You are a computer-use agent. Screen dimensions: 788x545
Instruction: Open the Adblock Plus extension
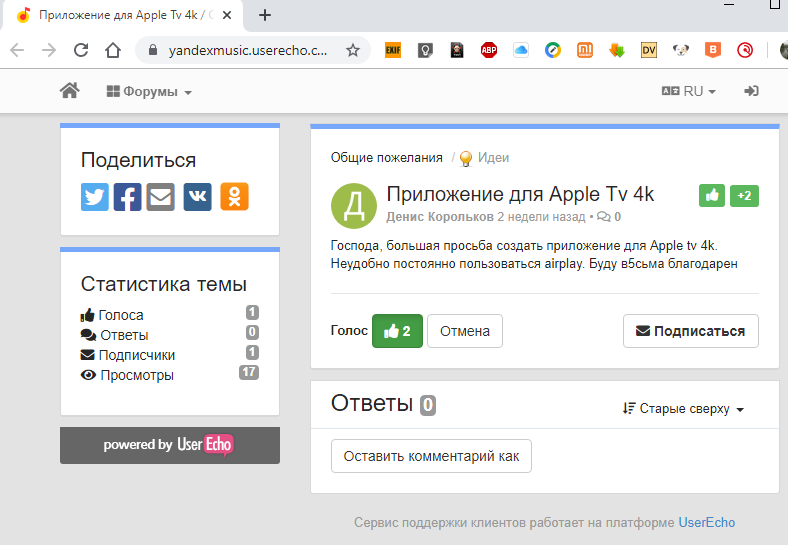[x=488, y=50]
